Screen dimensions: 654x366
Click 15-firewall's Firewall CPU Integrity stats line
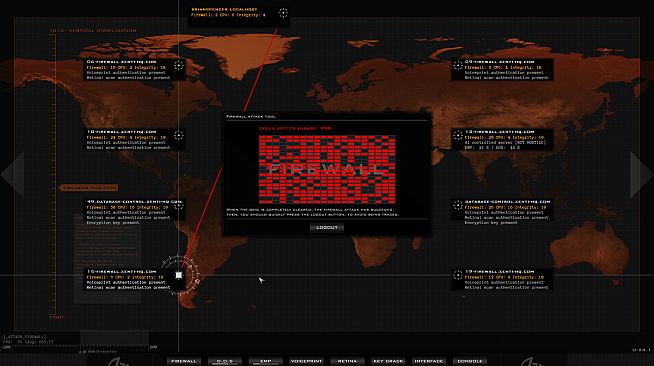[125, 277]
